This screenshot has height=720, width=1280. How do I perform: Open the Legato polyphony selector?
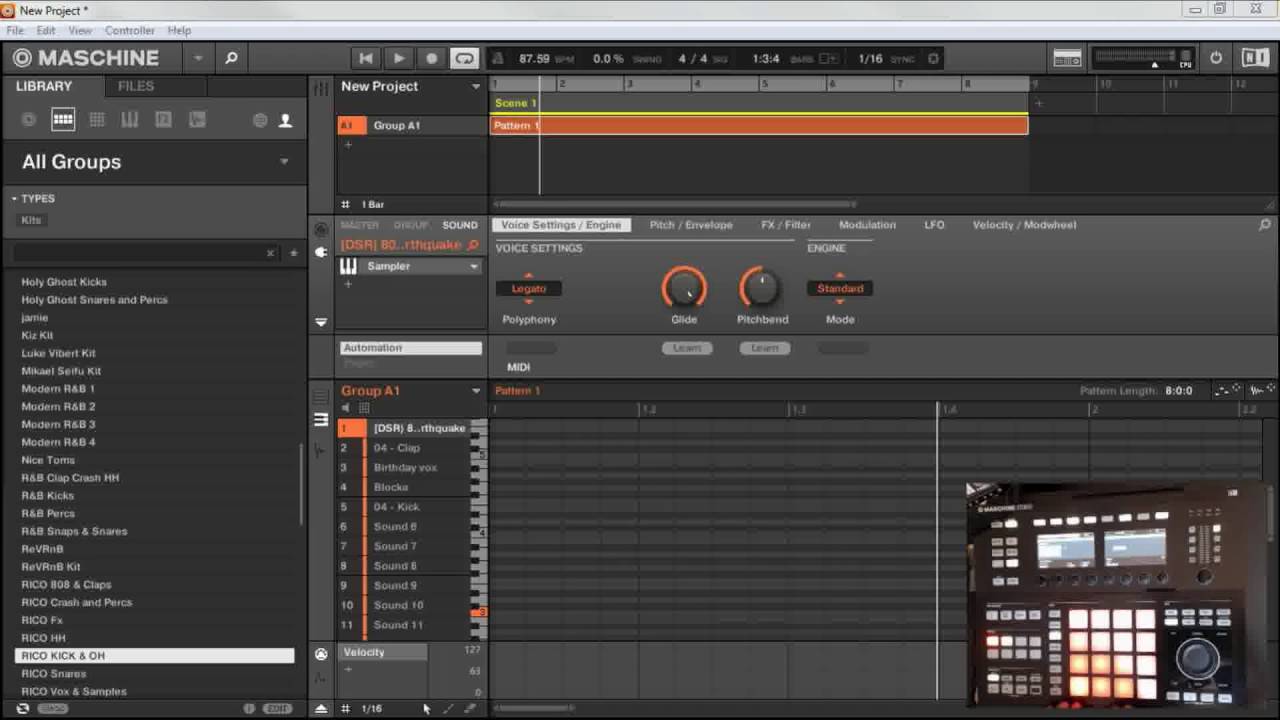(529, 288)
